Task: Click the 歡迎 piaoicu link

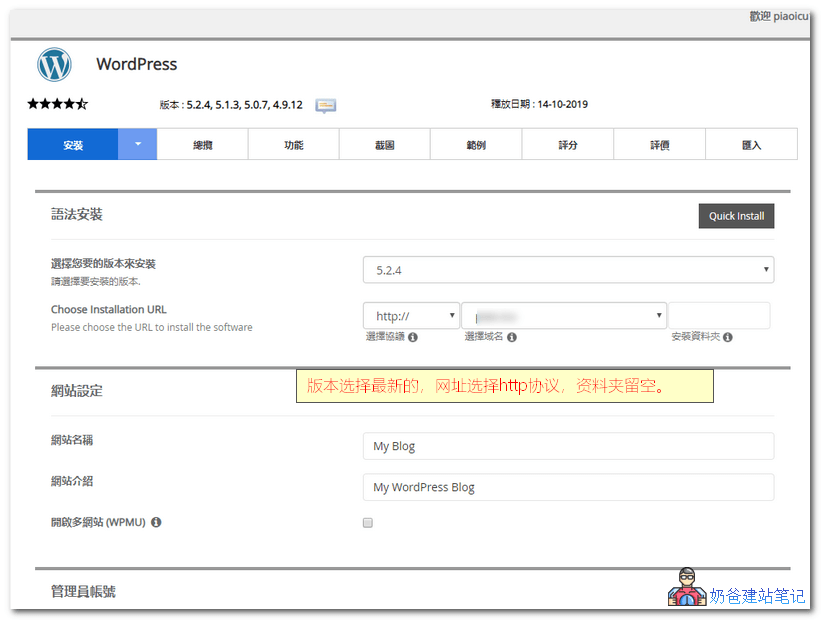Action: point(778,15)
